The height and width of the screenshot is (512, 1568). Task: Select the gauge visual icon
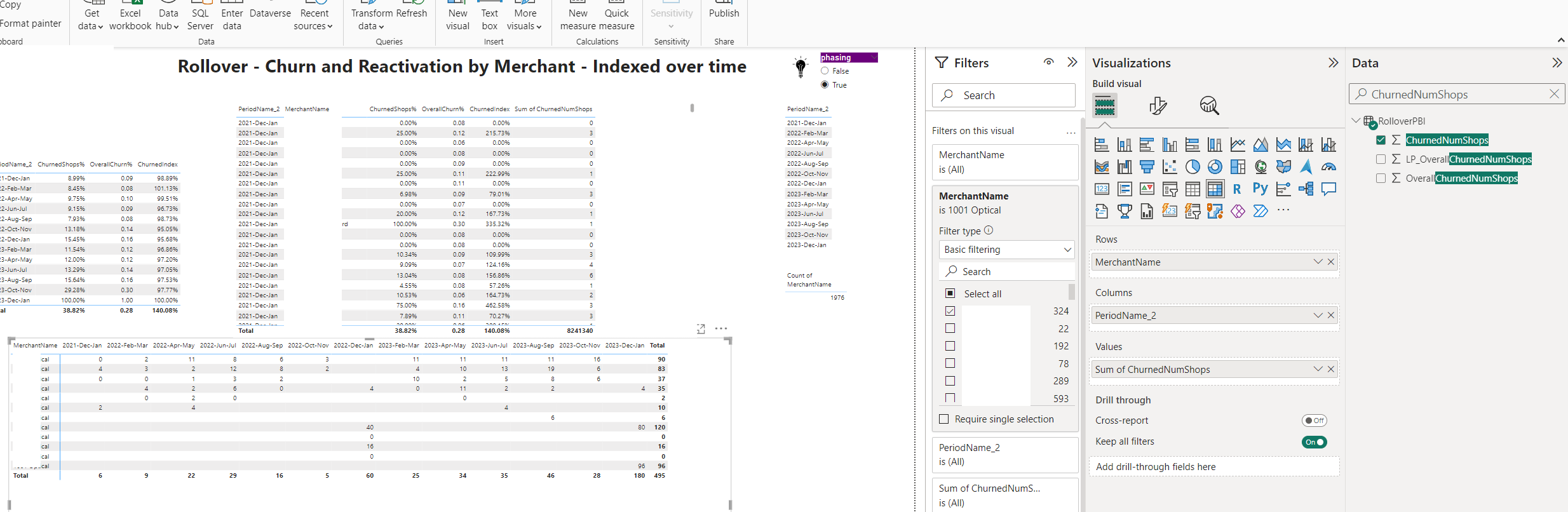point(1328,167)
